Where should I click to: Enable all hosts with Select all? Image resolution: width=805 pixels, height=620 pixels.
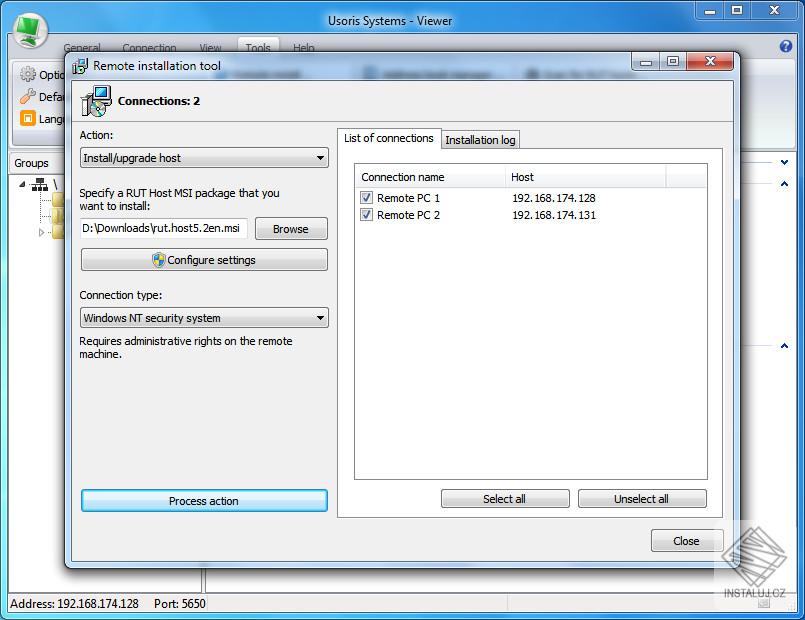pyautogui.click(x=505, y=498)
